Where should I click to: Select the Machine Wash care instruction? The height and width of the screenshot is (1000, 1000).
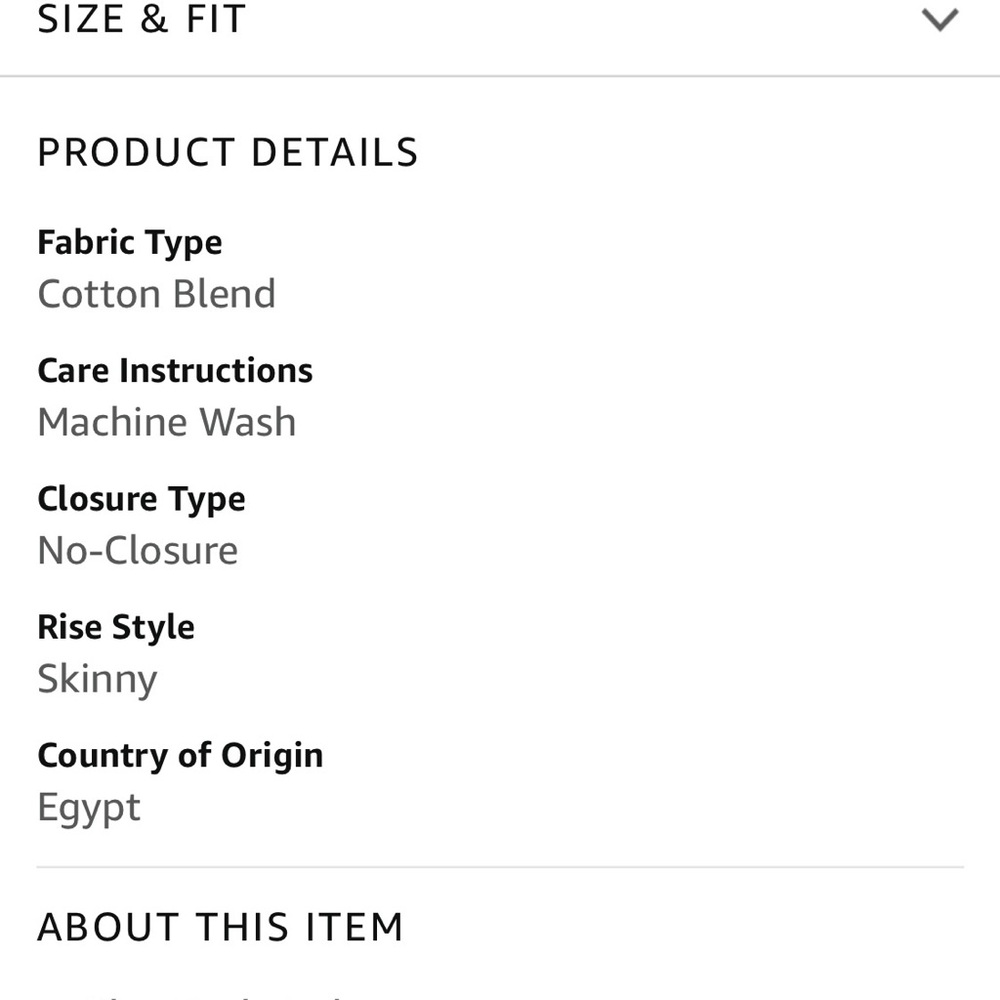point(166,421)
